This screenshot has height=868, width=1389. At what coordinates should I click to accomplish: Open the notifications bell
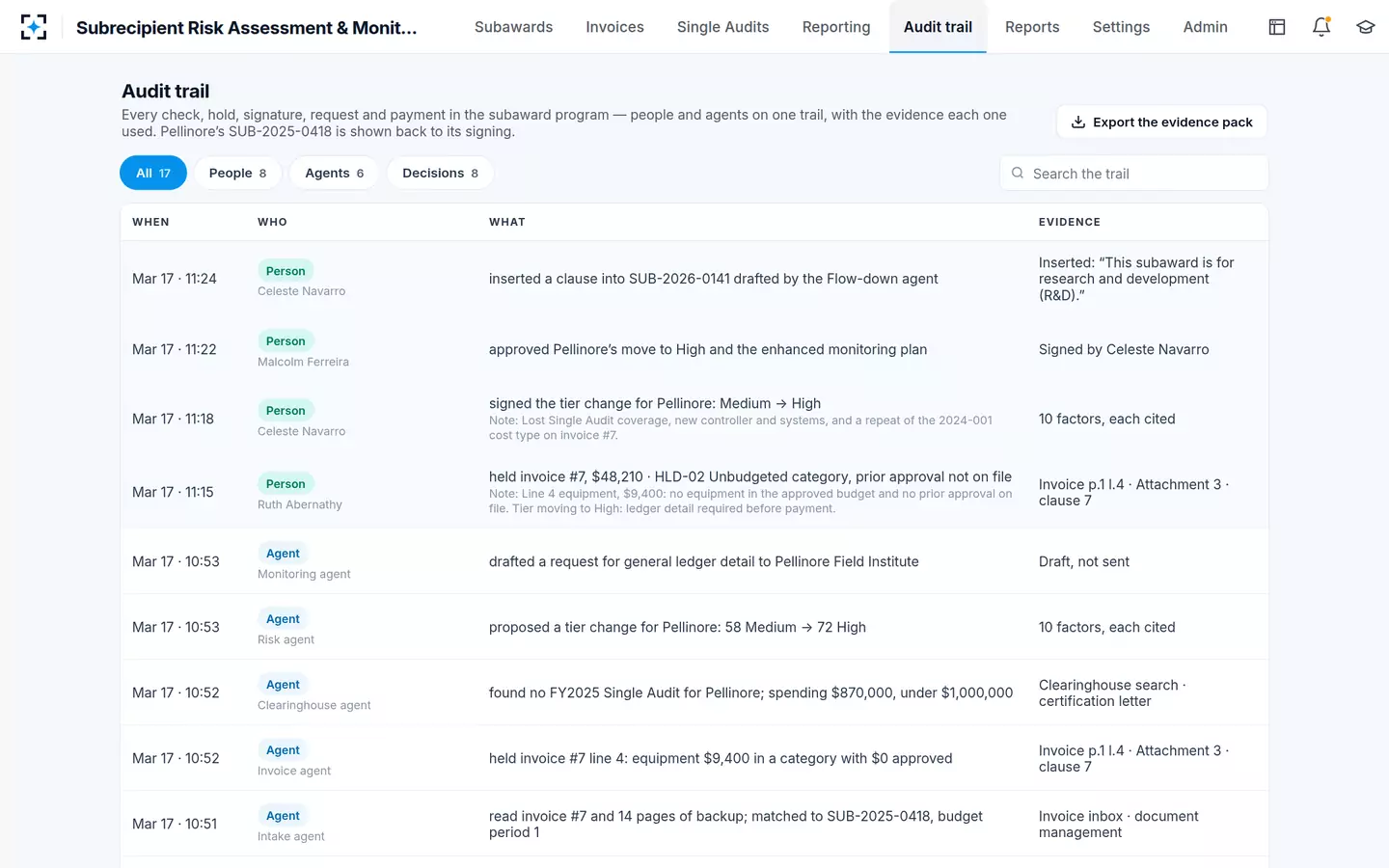click(1321, 27)
